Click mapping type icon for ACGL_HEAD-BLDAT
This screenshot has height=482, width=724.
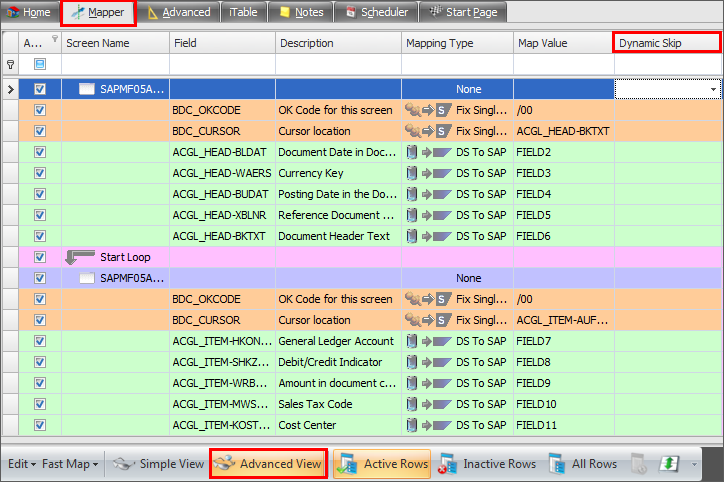(x=428, y=152)
